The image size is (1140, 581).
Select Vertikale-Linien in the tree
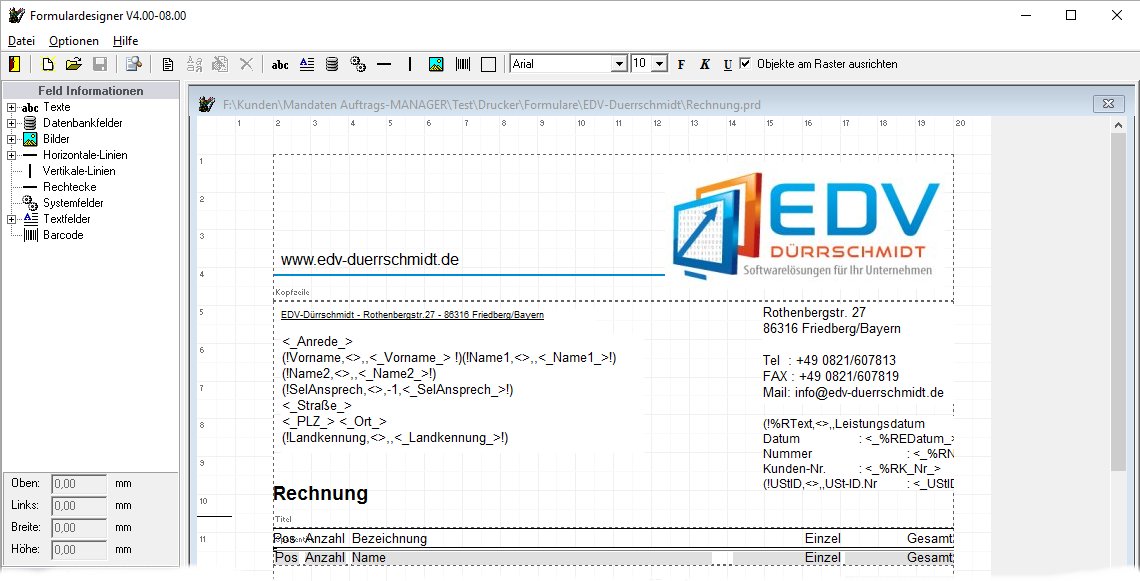[x=79, y=171]
